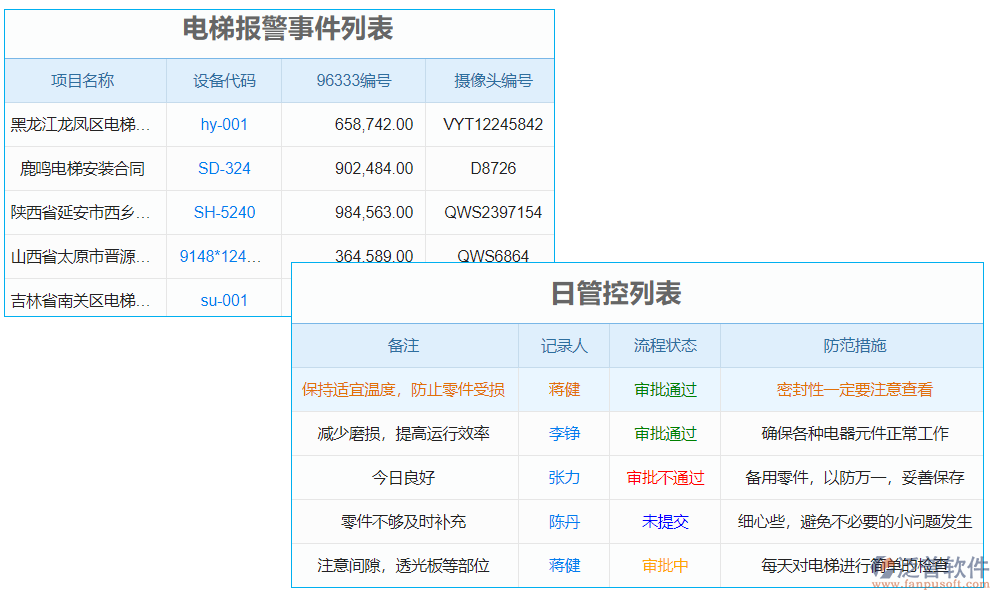
Task: Open device code su-001 record
Action: (x=223, y=299)
